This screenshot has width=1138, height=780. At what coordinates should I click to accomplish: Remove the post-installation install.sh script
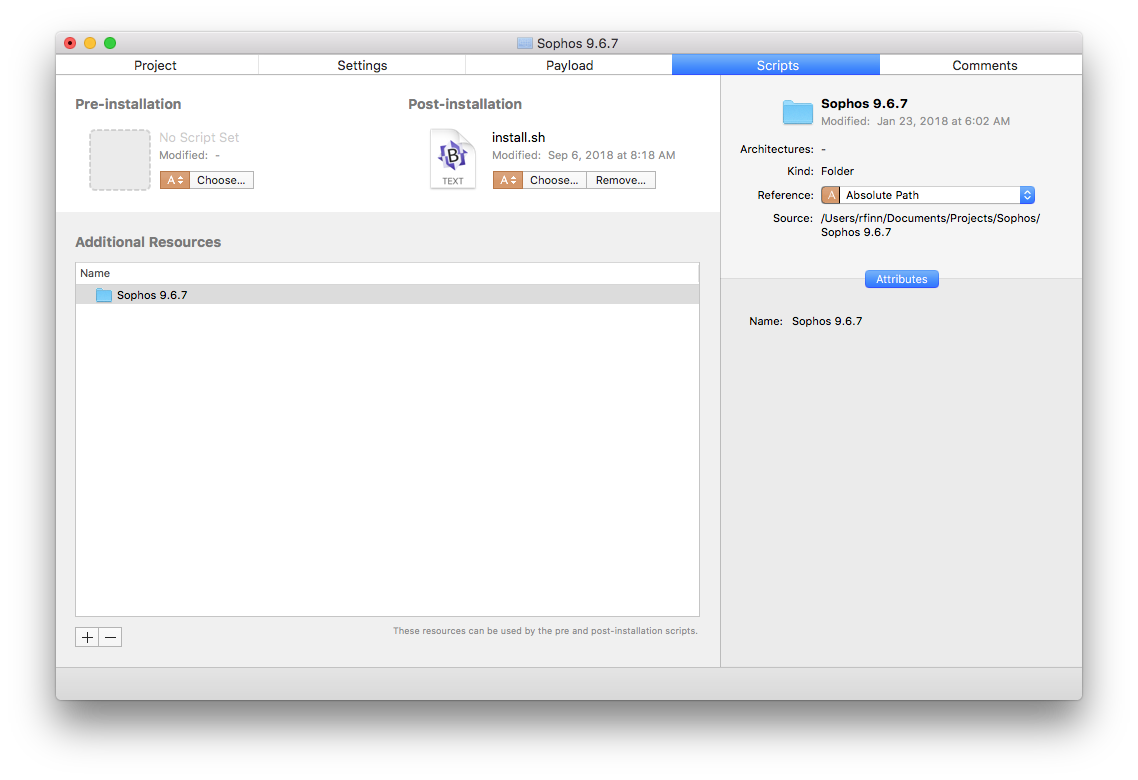click(621, 180)
